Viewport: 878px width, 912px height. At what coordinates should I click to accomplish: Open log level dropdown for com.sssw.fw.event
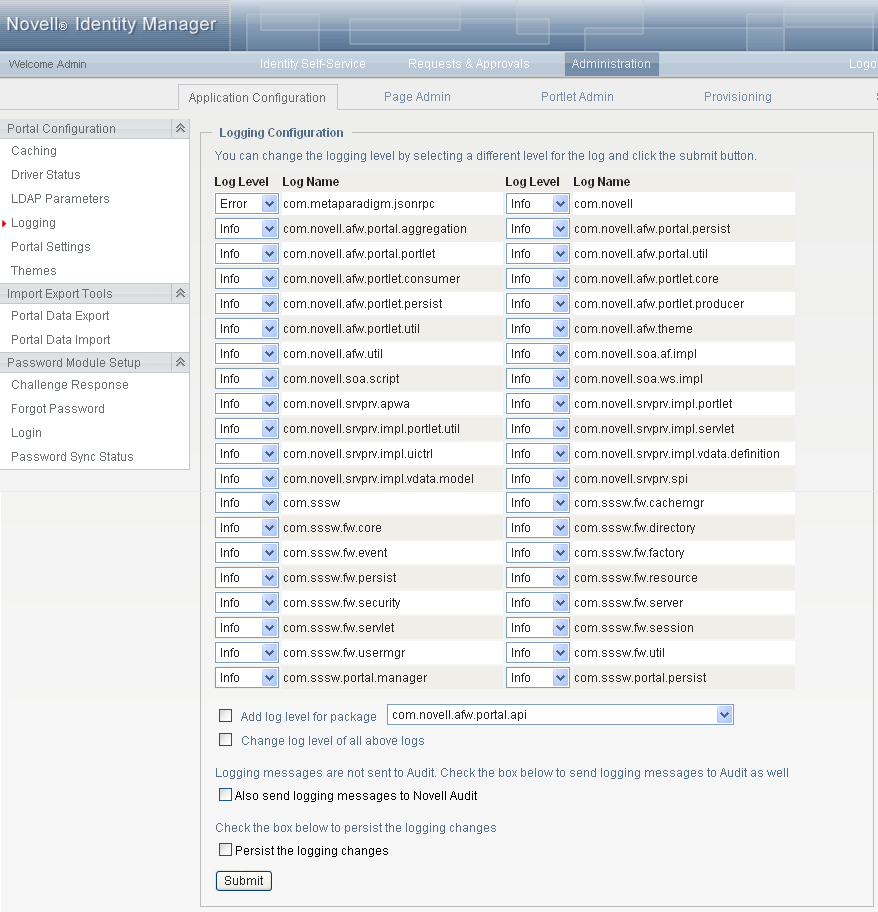(247, 553)
